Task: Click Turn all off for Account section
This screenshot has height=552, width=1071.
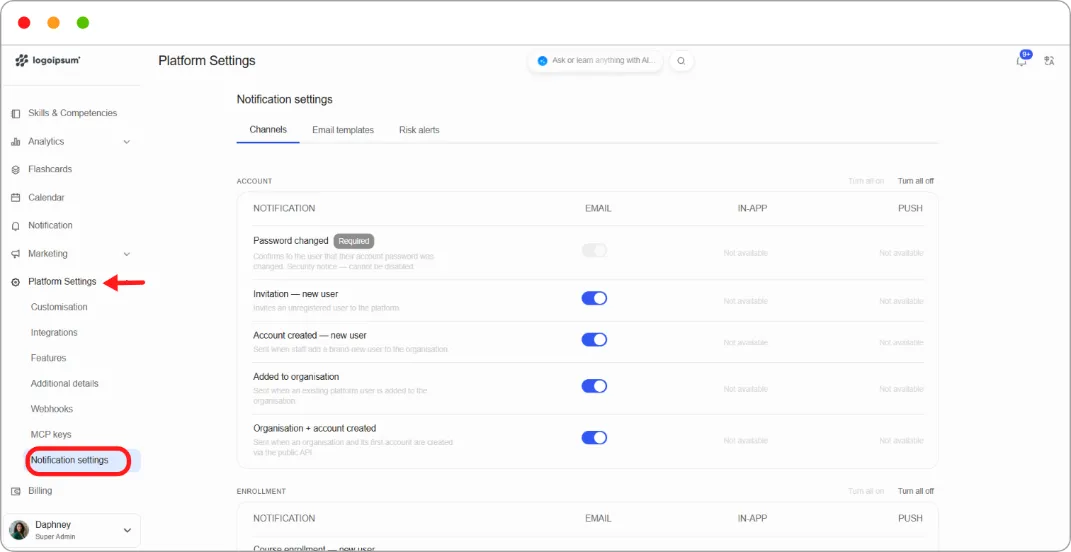Action: pos(915,181)
